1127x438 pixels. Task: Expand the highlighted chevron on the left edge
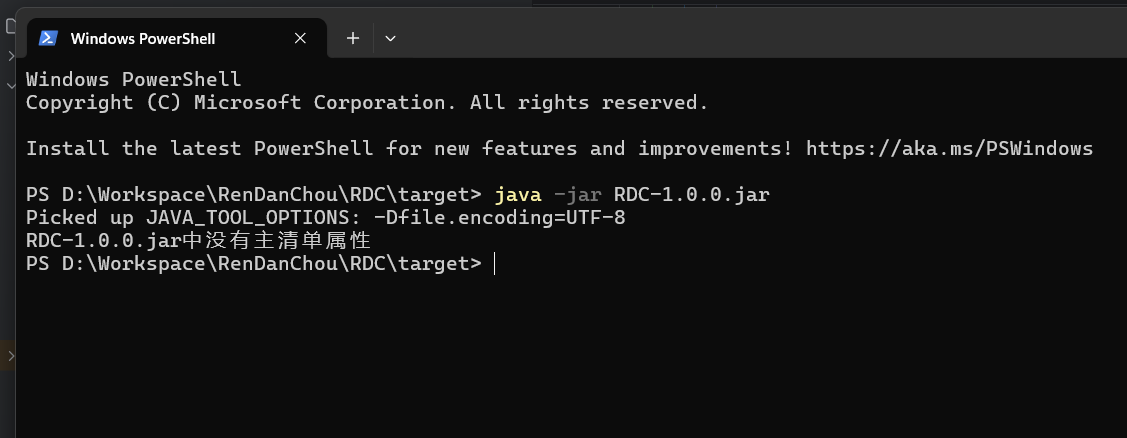(x=10, y=355)
